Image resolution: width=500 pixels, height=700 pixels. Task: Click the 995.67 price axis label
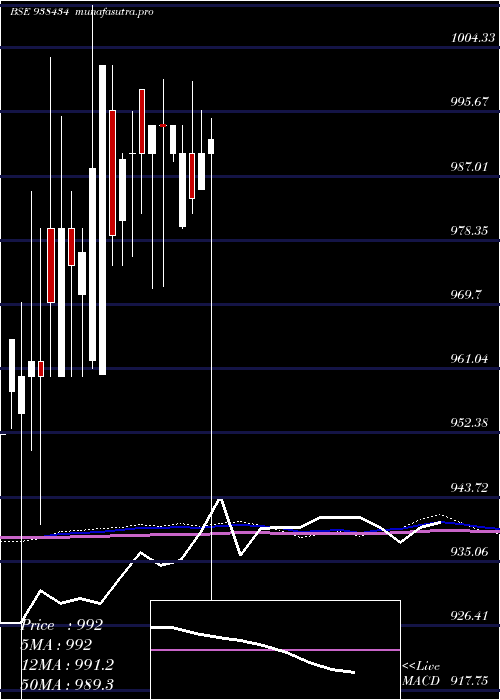[468, 102]
